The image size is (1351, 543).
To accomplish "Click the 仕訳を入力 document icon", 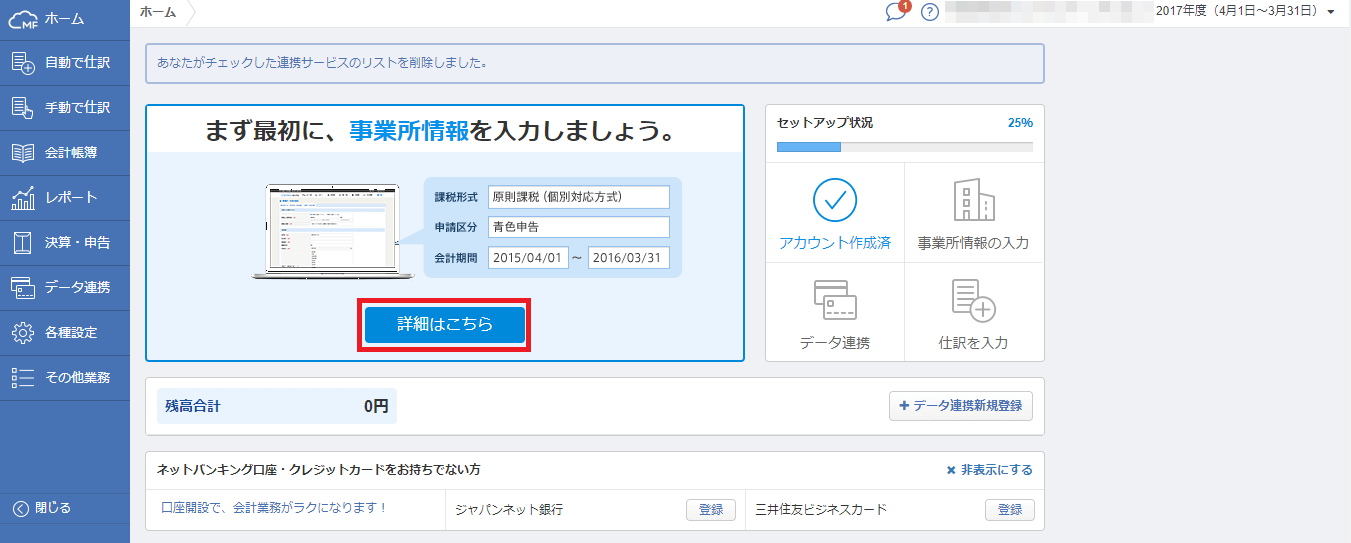I will [x=973, y=300].
